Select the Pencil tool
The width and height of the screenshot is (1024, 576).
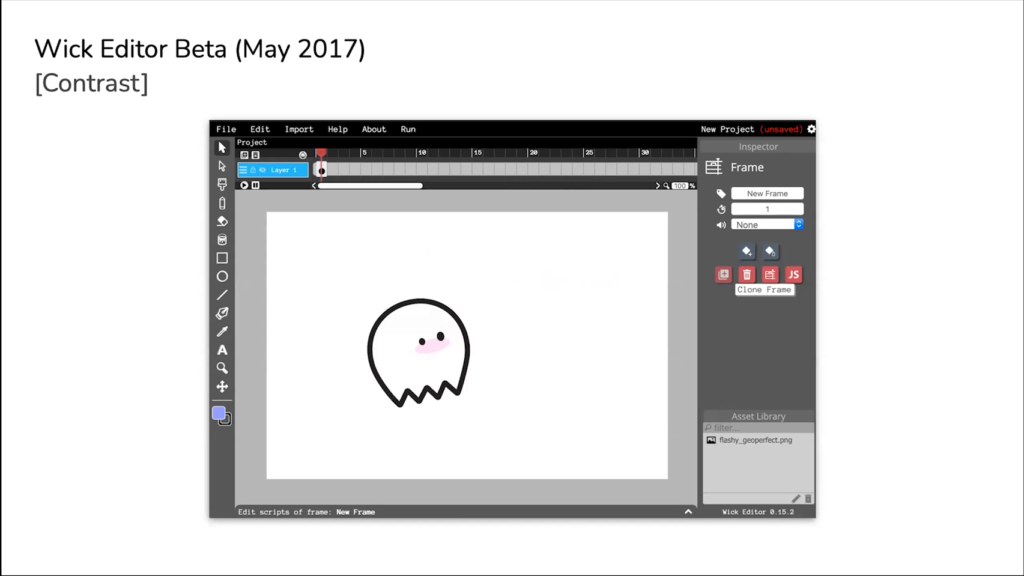click(222, 203)
